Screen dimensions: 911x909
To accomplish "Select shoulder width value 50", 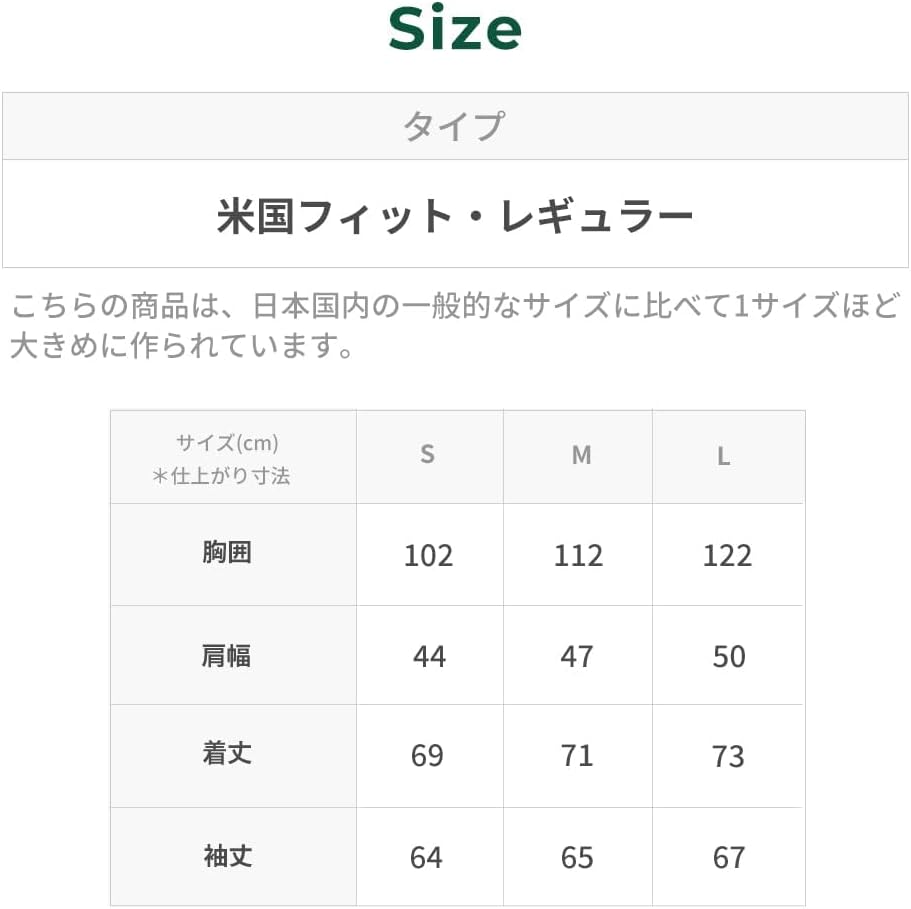I will coord(729,656).
